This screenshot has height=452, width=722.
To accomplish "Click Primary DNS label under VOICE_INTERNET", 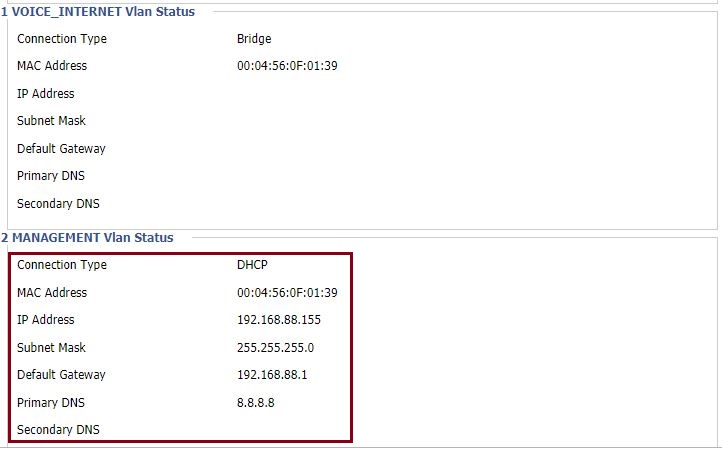I will click(51, 176).
